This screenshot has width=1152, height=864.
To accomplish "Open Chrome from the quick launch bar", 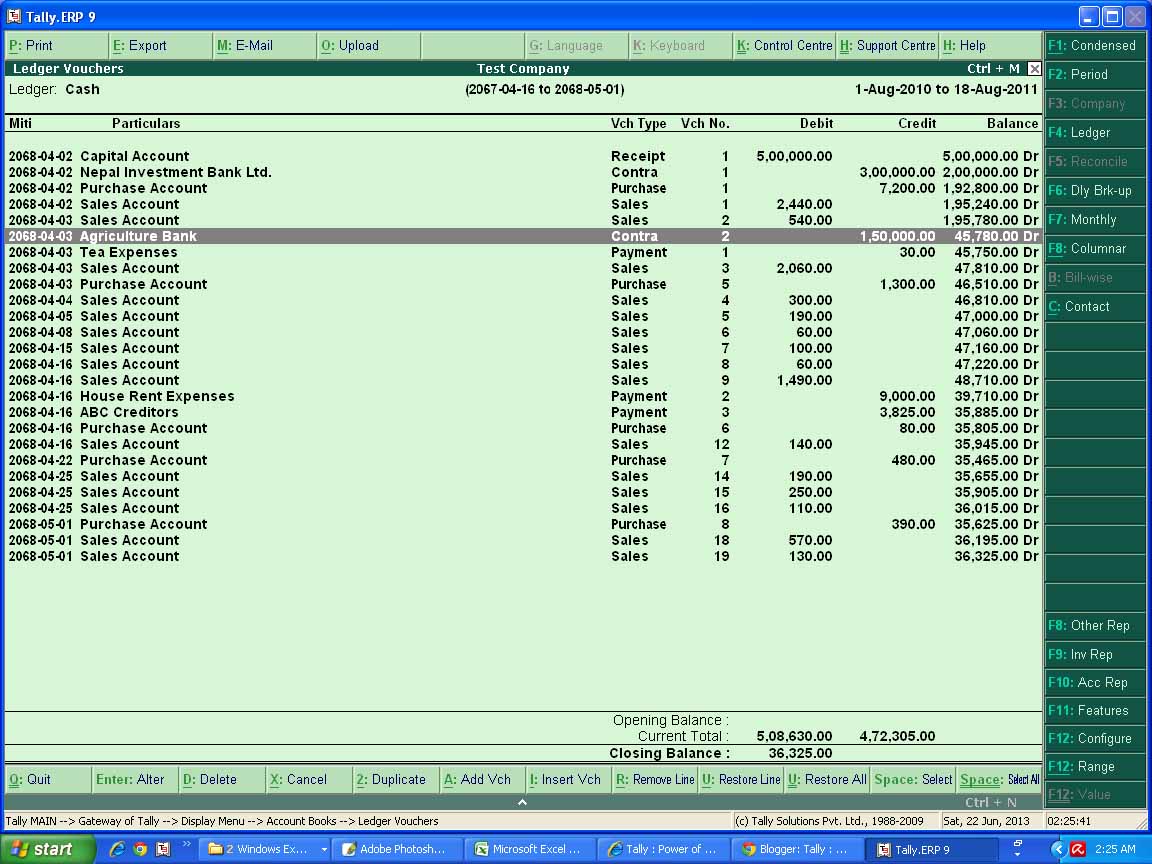I will click(x=140, y=849).
